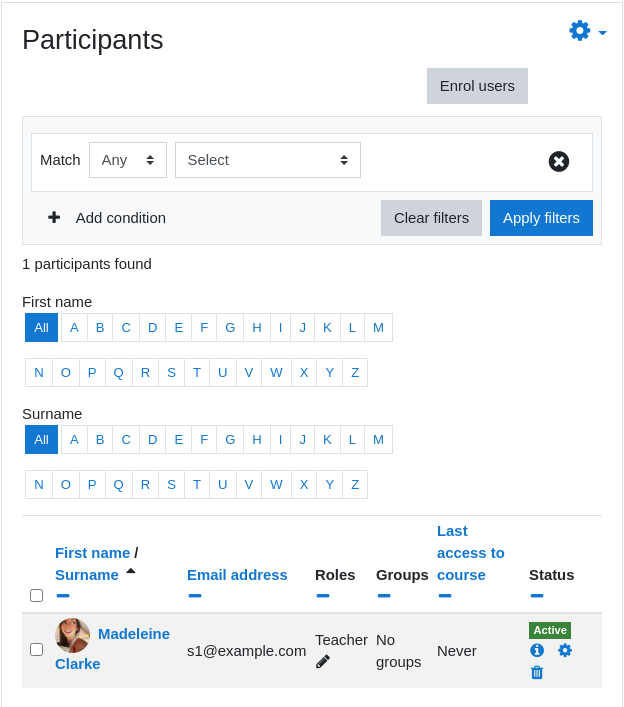The image size is (624, 707).
Task: Sort by Last access to course
Action: click(x=470, y=553)
